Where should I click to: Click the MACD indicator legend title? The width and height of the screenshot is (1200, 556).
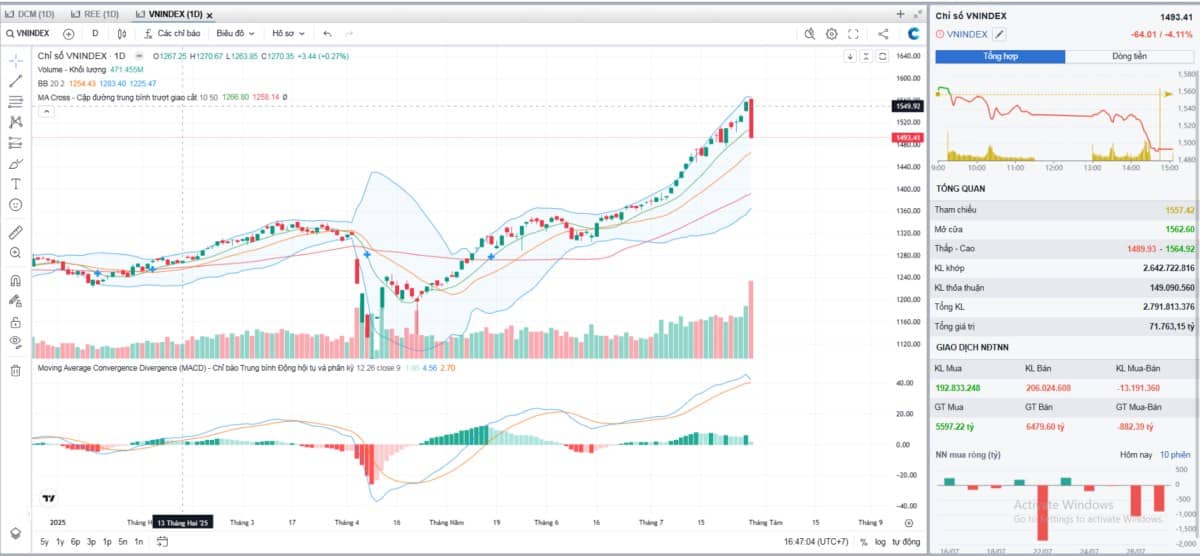point(194,368)
